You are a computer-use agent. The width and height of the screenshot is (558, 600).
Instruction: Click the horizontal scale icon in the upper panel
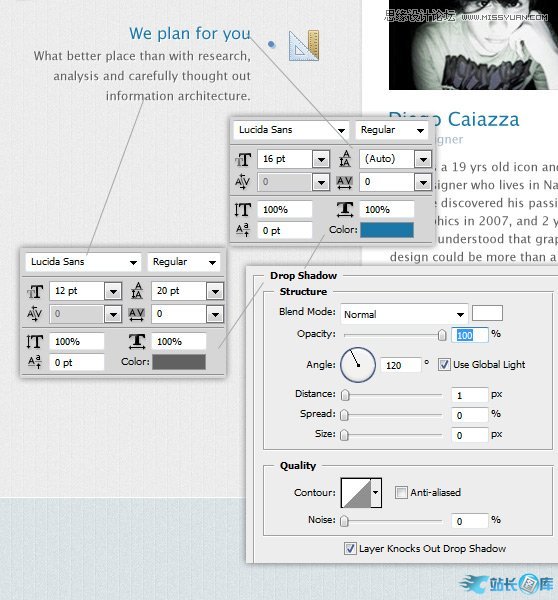point(345,210)
